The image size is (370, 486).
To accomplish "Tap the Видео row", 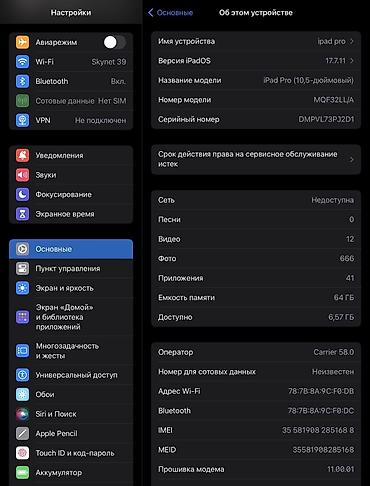I will (x=256, y=239).
